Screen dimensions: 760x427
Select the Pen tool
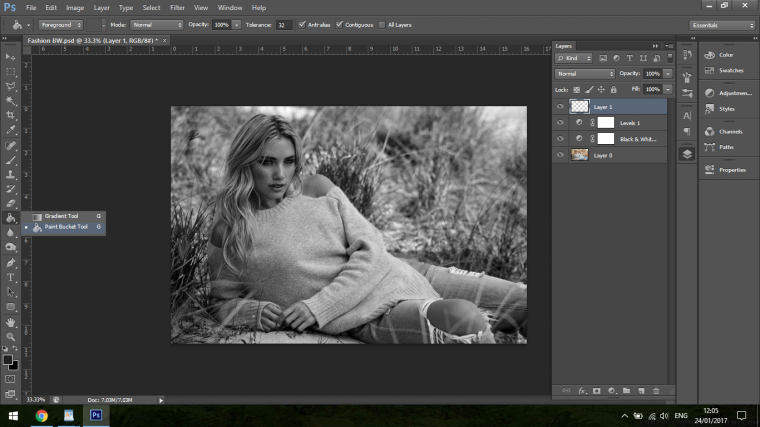pyautogui.click(x=10, y=263)
